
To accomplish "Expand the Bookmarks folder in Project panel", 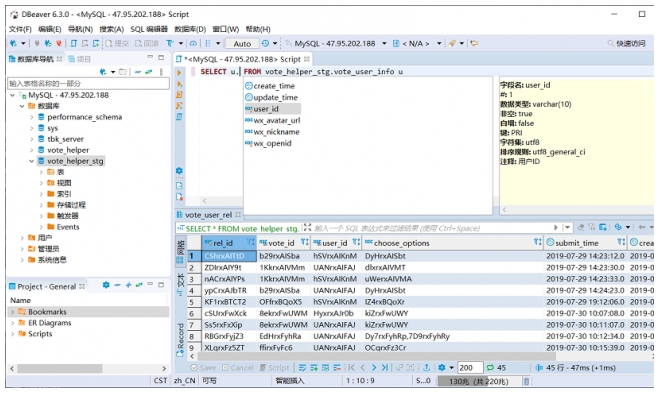I will [12, 312].
